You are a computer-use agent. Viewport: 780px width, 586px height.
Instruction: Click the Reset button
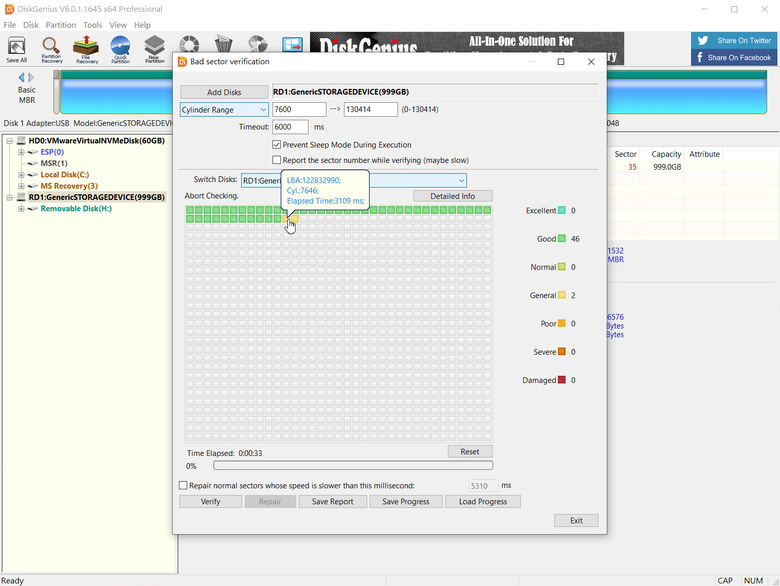pos(470,452)
